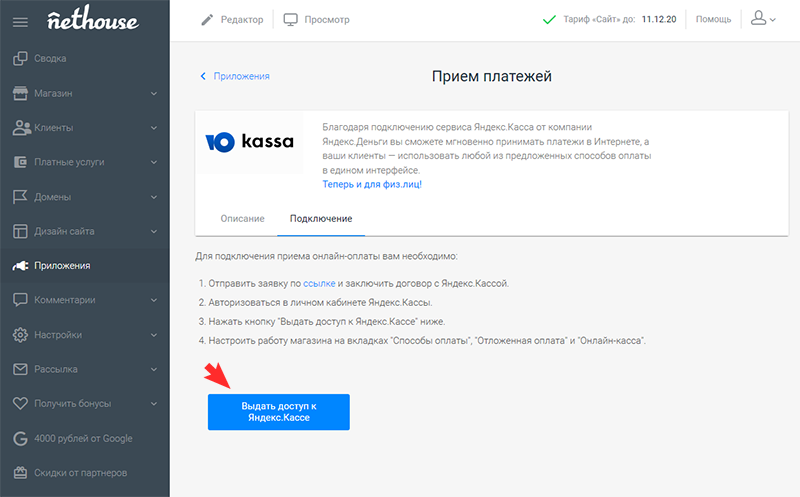Expand the Платные услуги chevron
The height and width of the screenshot is (497, 800).
tap(154, 162)
